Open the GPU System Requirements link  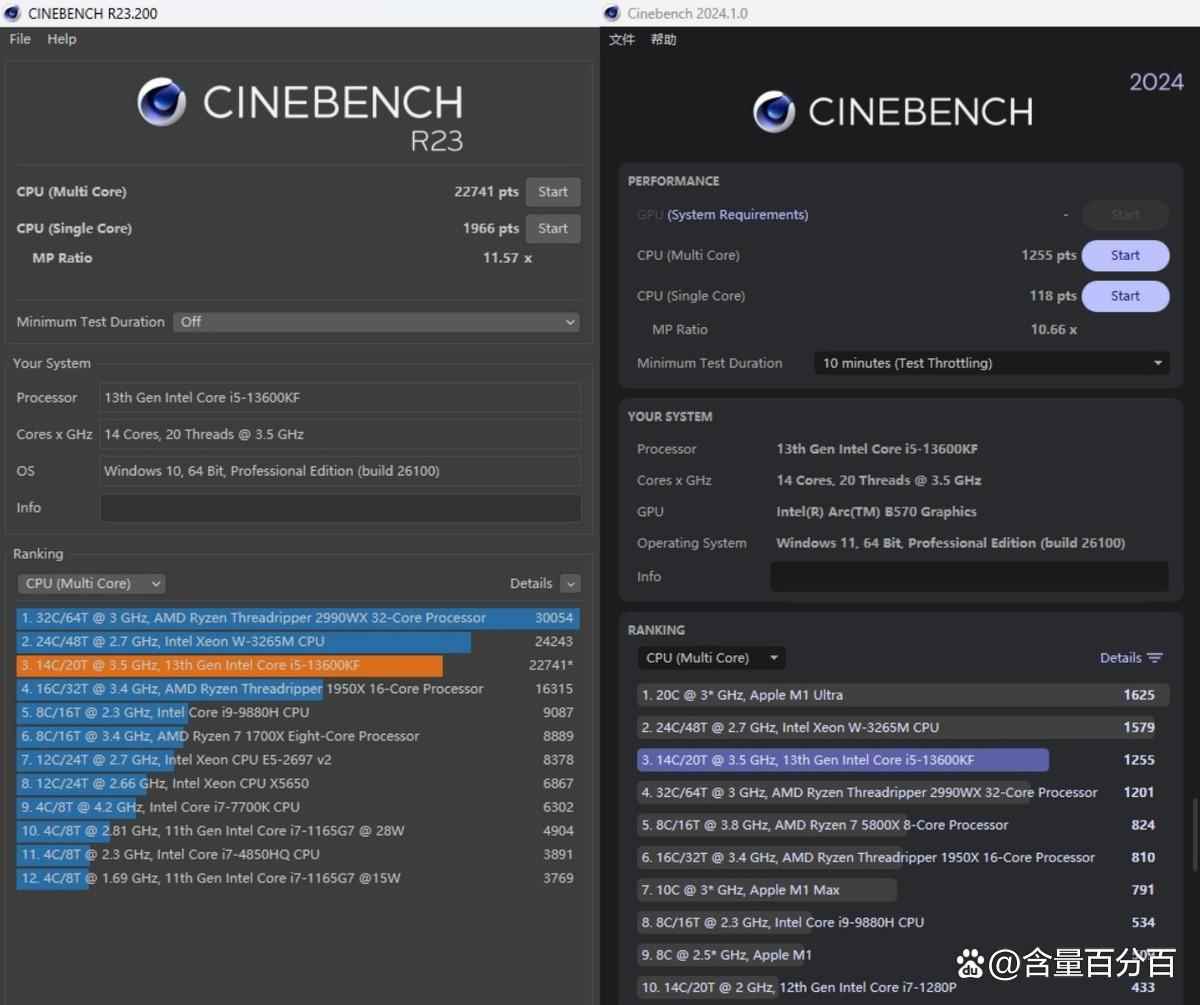(738, 215)
